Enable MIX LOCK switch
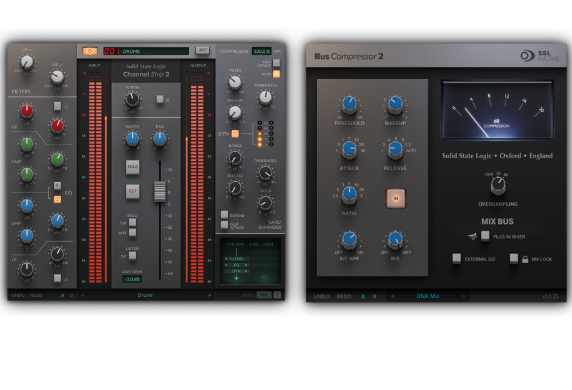 [514, 258]
